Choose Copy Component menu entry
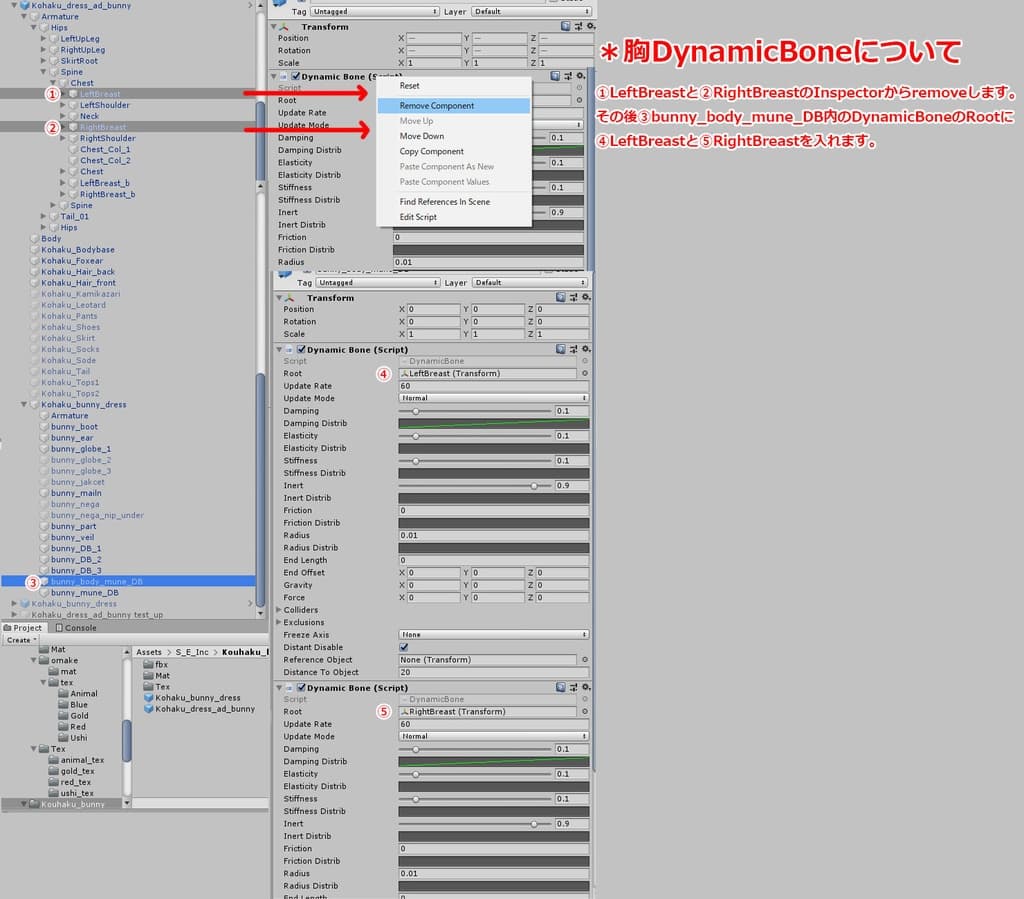Viewport: 1024px width, 899px height. coord(431,151)
